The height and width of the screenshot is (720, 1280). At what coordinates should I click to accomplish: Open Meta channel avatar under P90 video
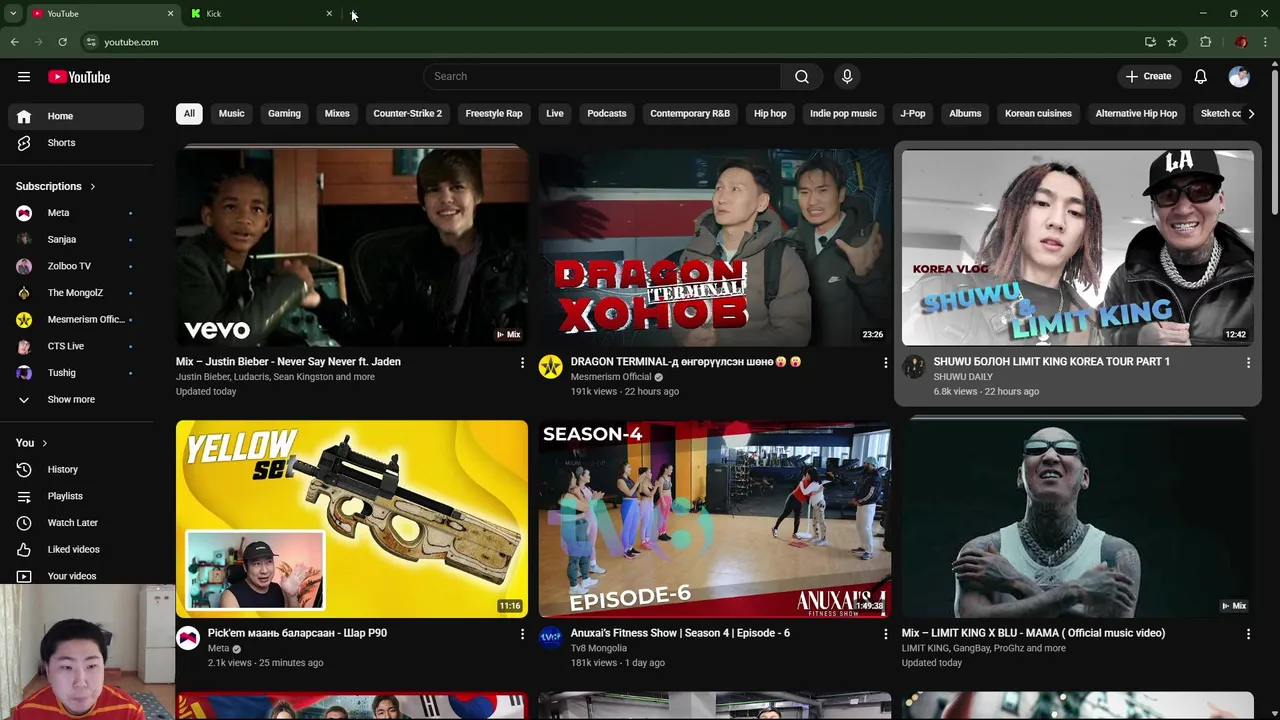pos(188,638)
